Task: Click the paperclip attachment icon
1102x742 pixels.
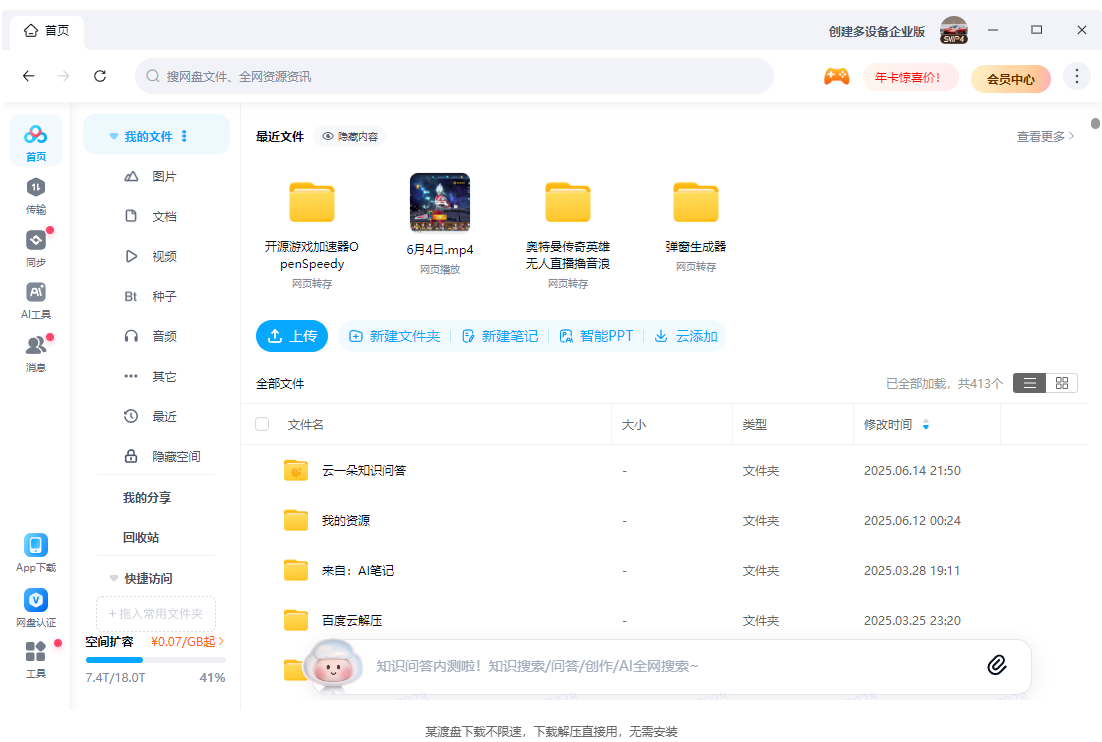Action: click(x=996, y=665)
